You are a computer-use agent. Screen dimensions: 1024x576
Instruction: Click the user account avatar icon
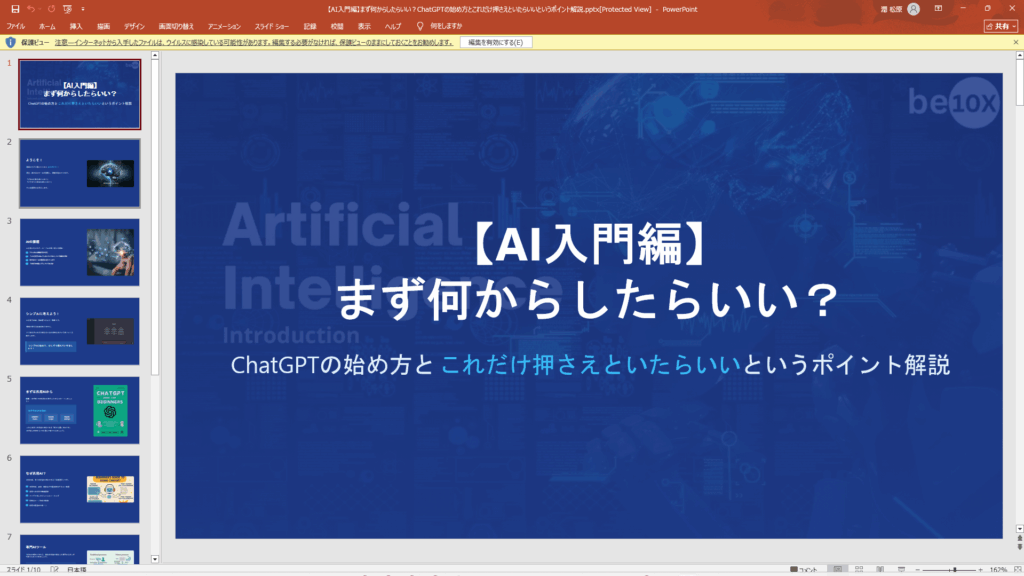(914, 9)
